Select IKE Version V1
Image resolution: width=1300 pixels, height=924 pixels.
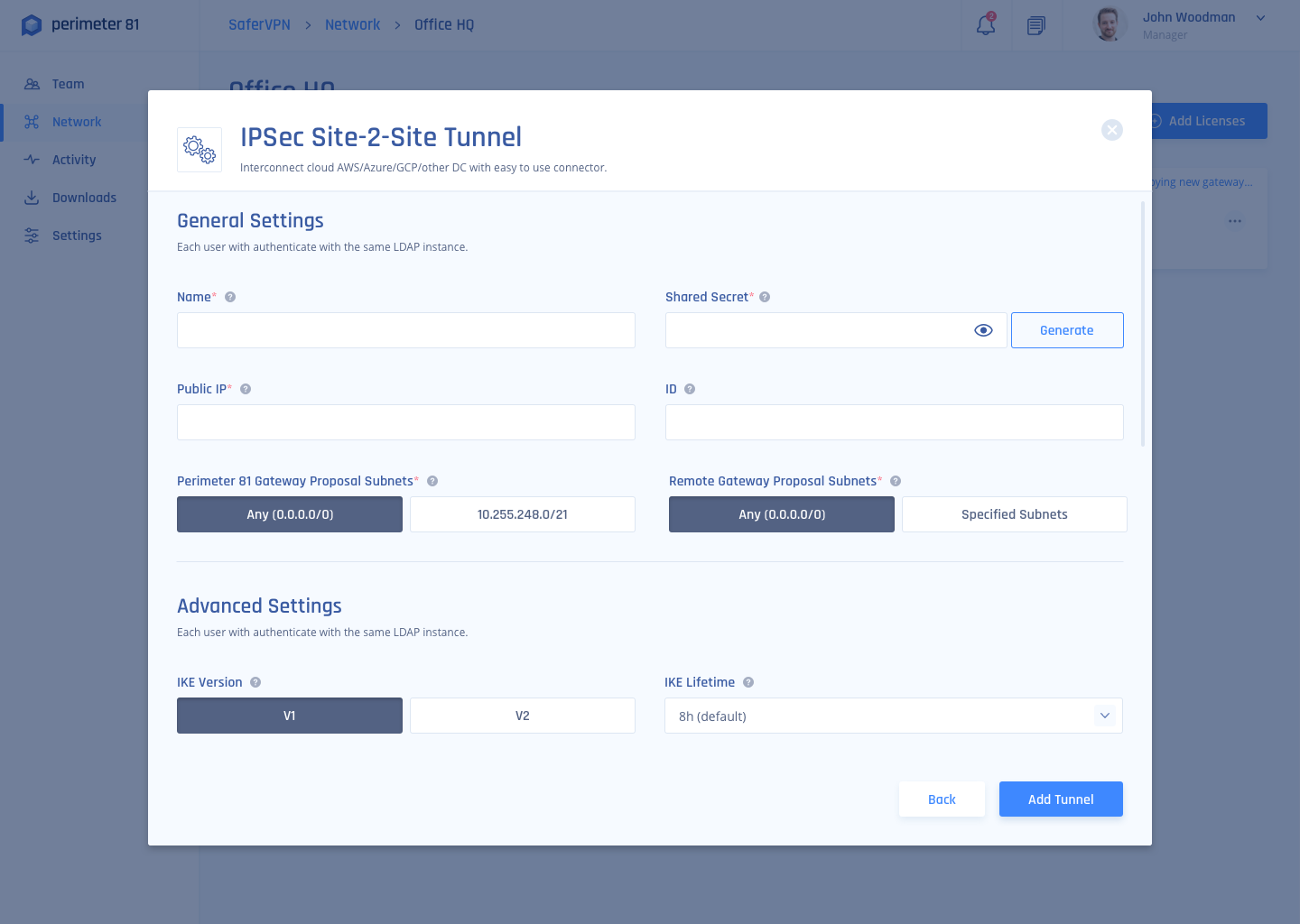(x=290, y=716)
